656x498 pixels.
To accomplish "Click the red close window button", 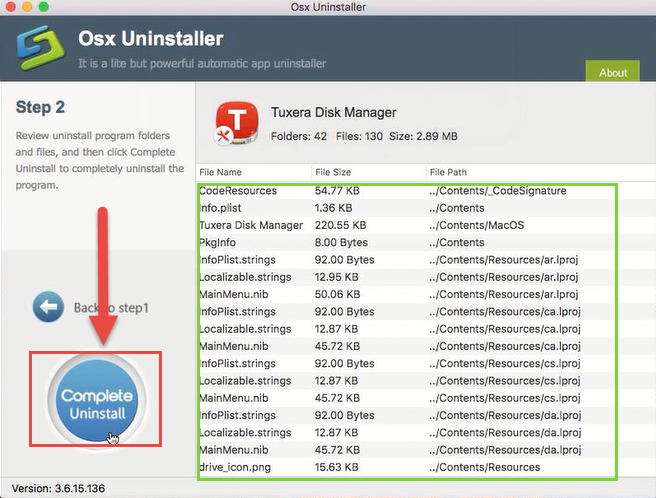I will pyautogui.click(x=12, y=9).
